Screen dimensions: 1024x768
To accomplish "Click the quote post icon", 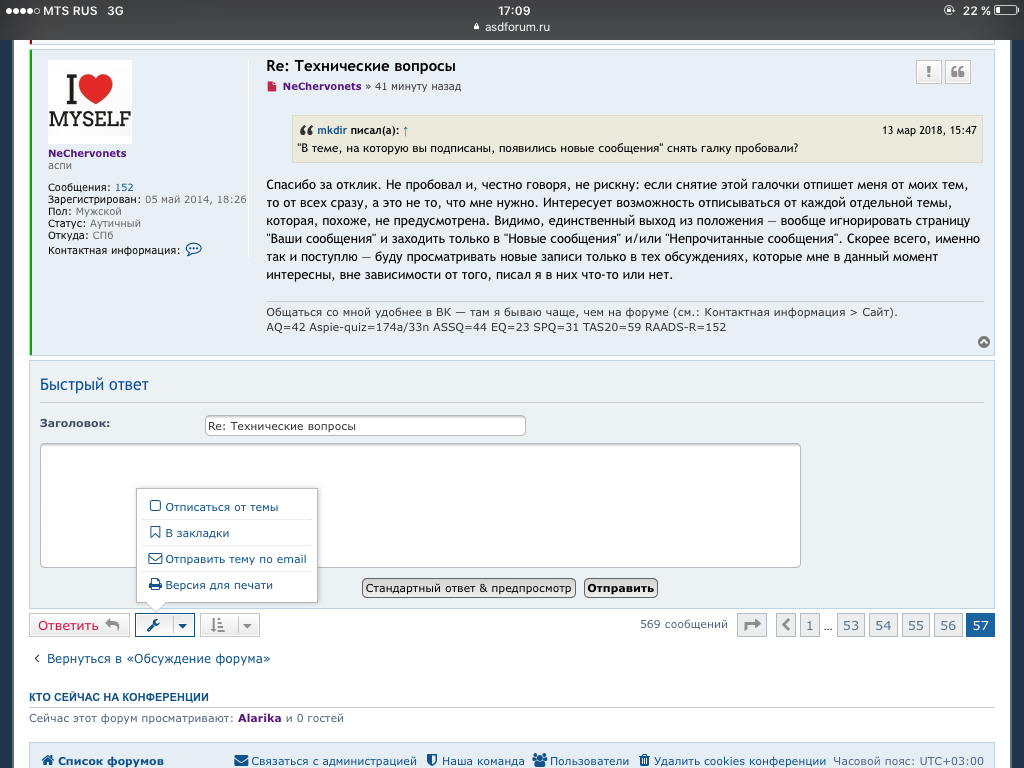I will click(x=958, y=72).
